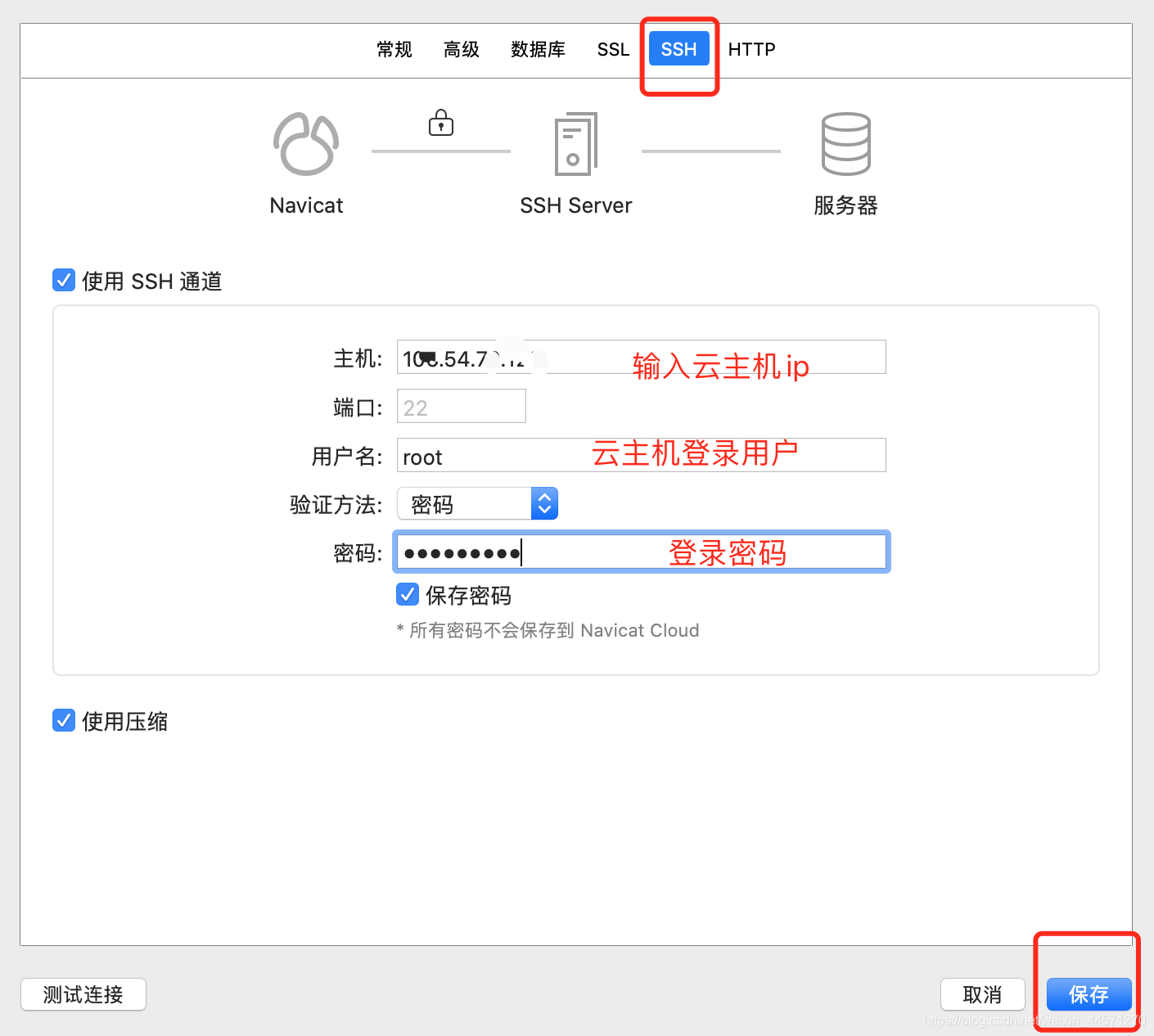The width and height of the screenshot is (1154, 1036).
Task: Switch to the HTTP tab
Action: point(751,49)
